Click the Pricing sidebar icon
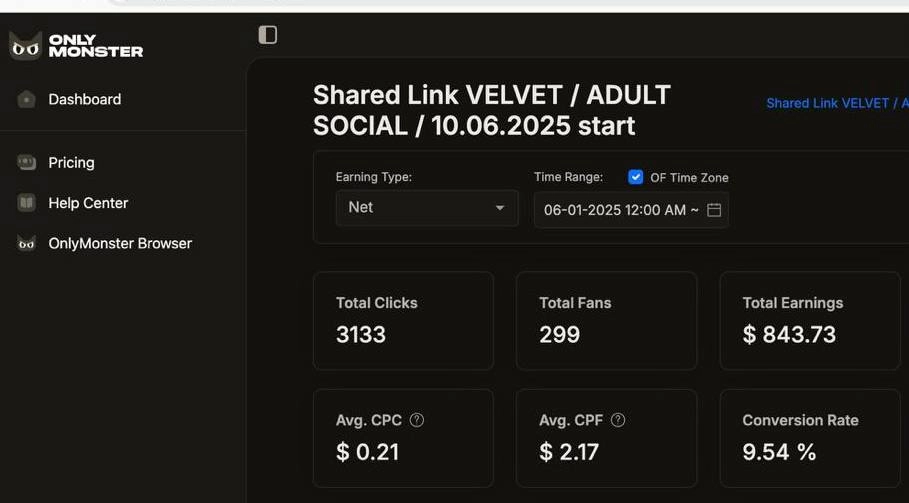 pyautogui.click(x=27, y=162)
